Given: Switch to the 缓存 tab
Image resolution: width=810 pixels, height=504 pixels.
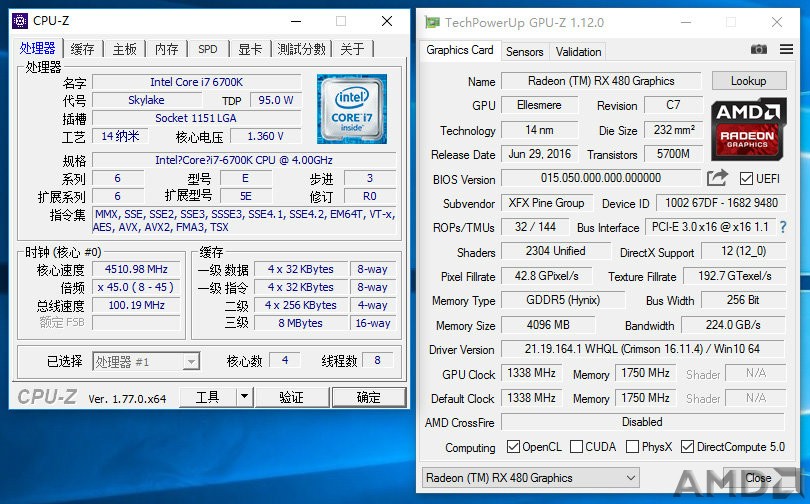Looking at the screenshot, I should click(x=83, y=49).
